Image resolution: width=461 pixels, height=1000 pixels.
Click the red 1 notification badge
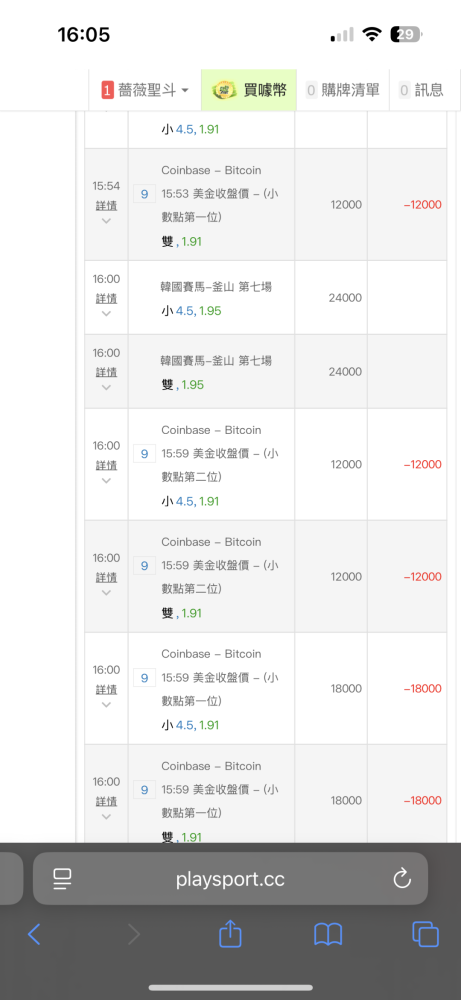coord(107,91)
